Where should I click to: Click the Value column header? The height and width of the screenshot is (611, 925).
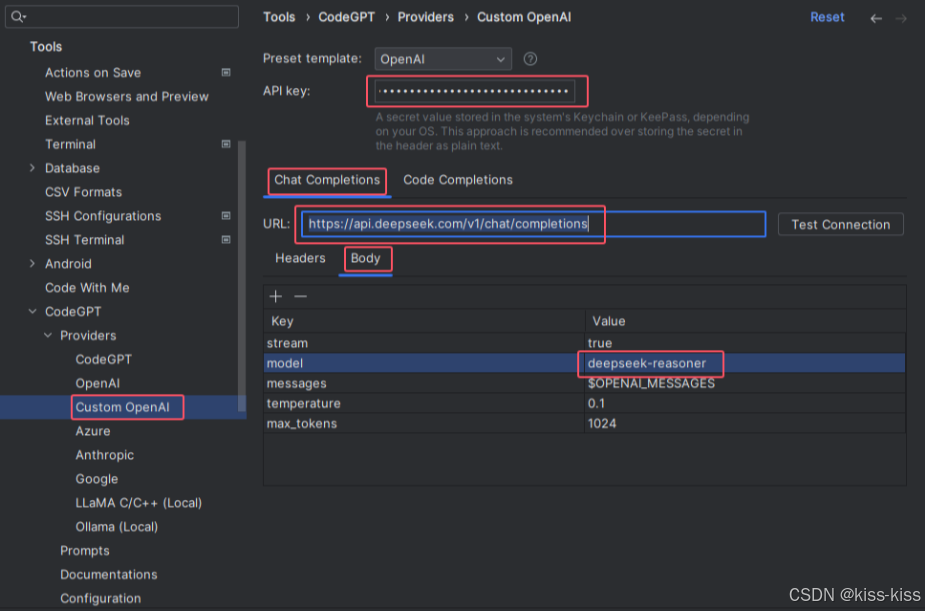coord(744,321)
